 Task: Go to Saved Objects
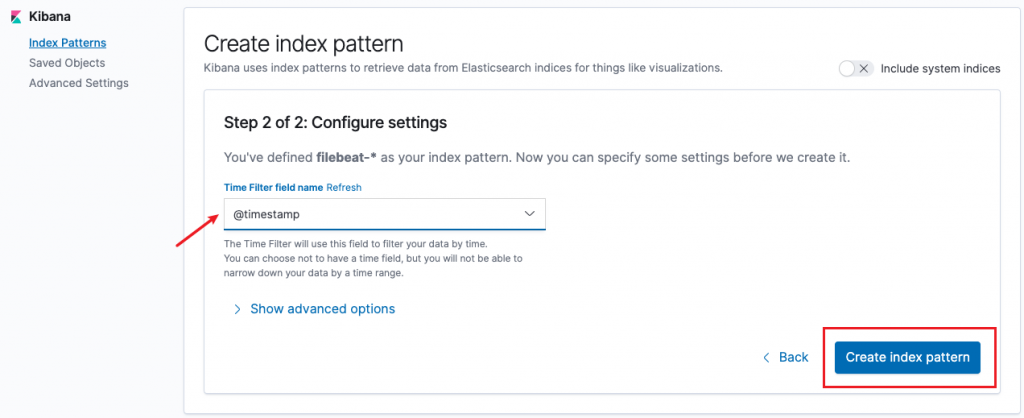[67, 63]
